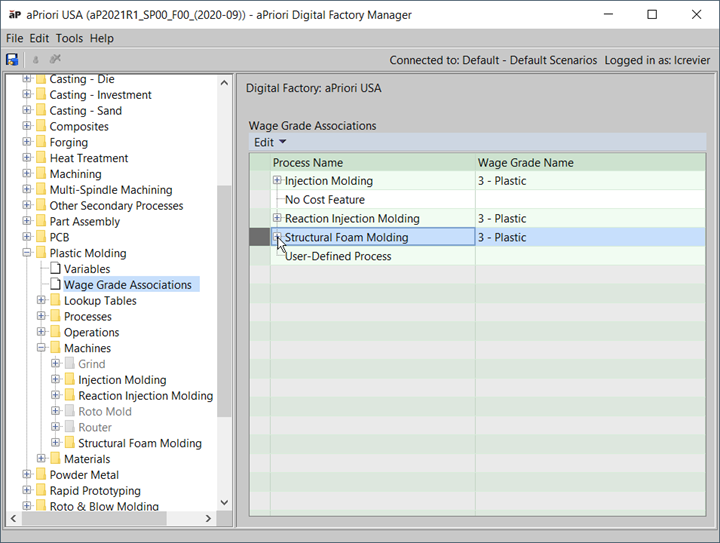Click the Processes folder icon
720x543 pixels.
pyautogui.click(x=55, y=316)
